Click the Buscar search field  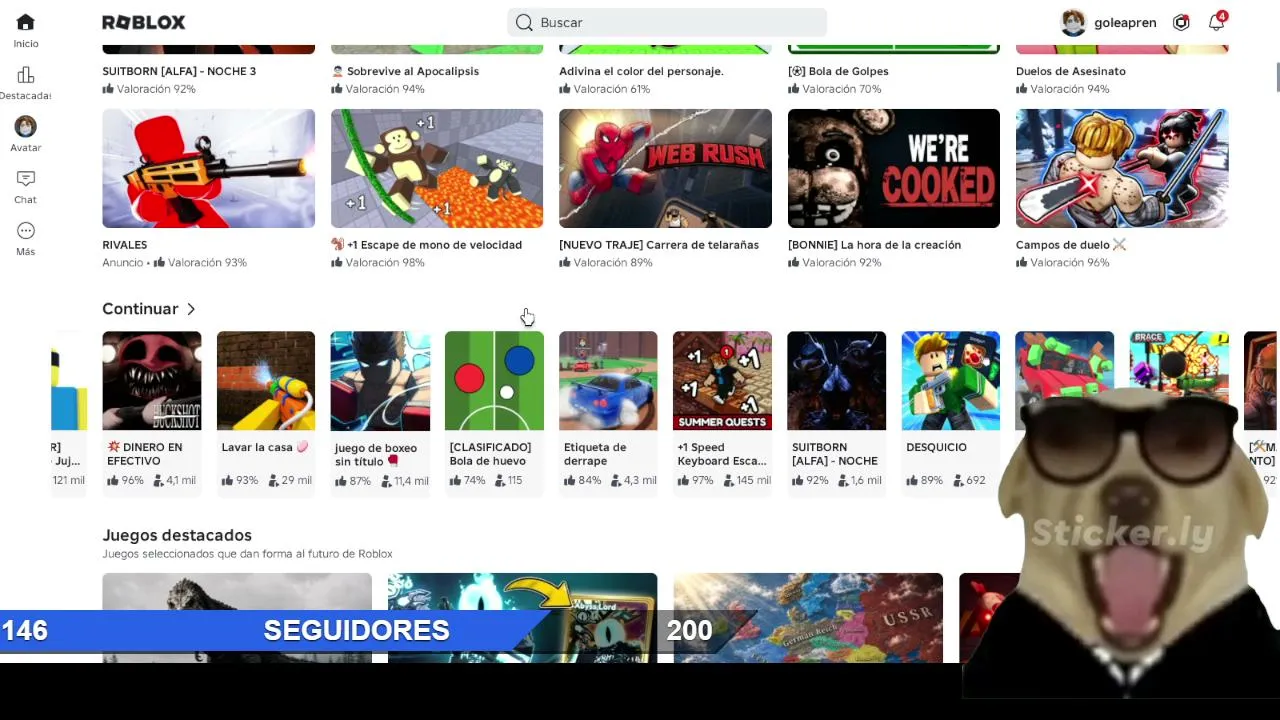pos(667,22)
